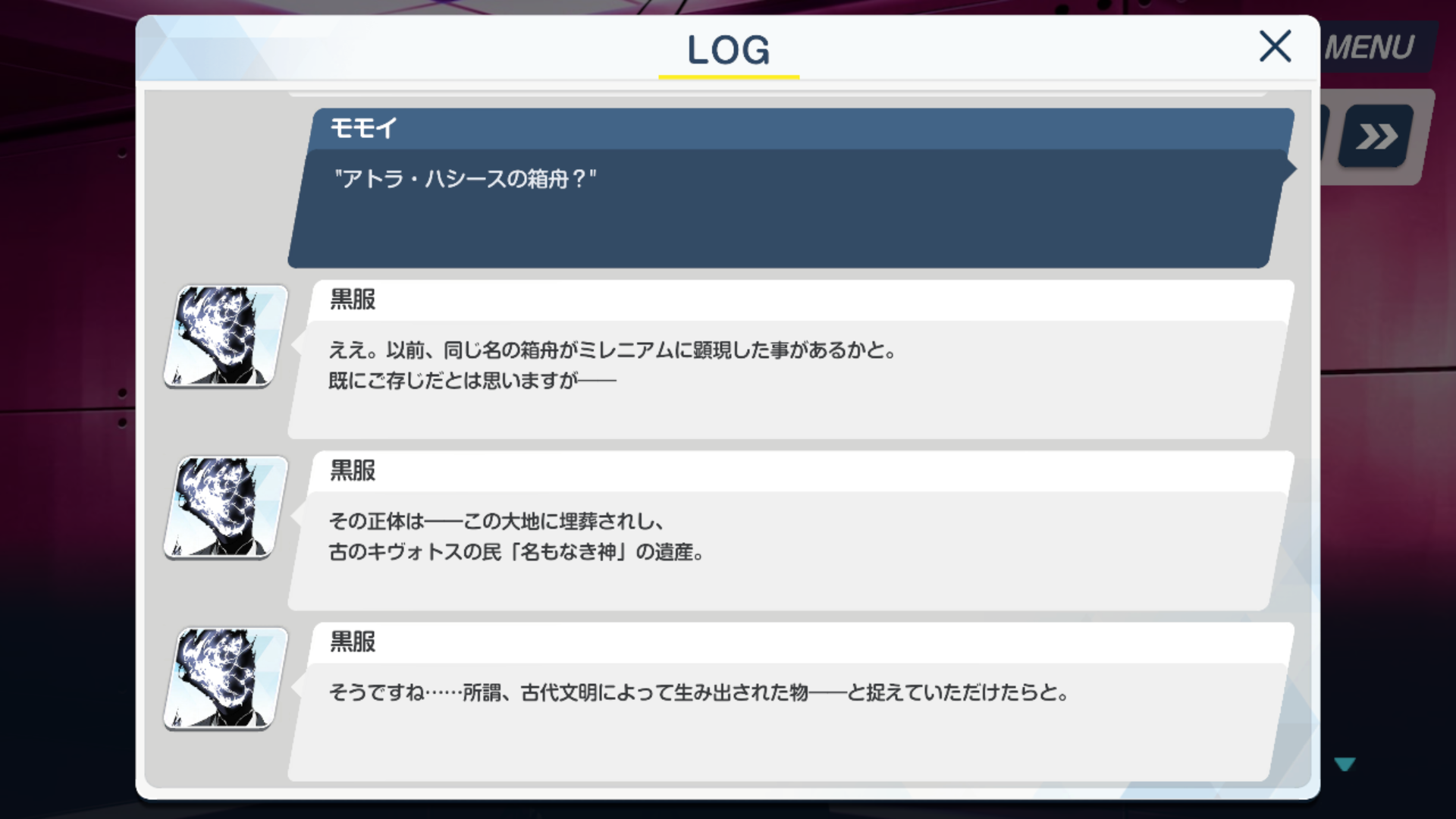Click the second 黒服 speaker name header
The height and width of the screenshot is (819, 1456).
point(353,471)
